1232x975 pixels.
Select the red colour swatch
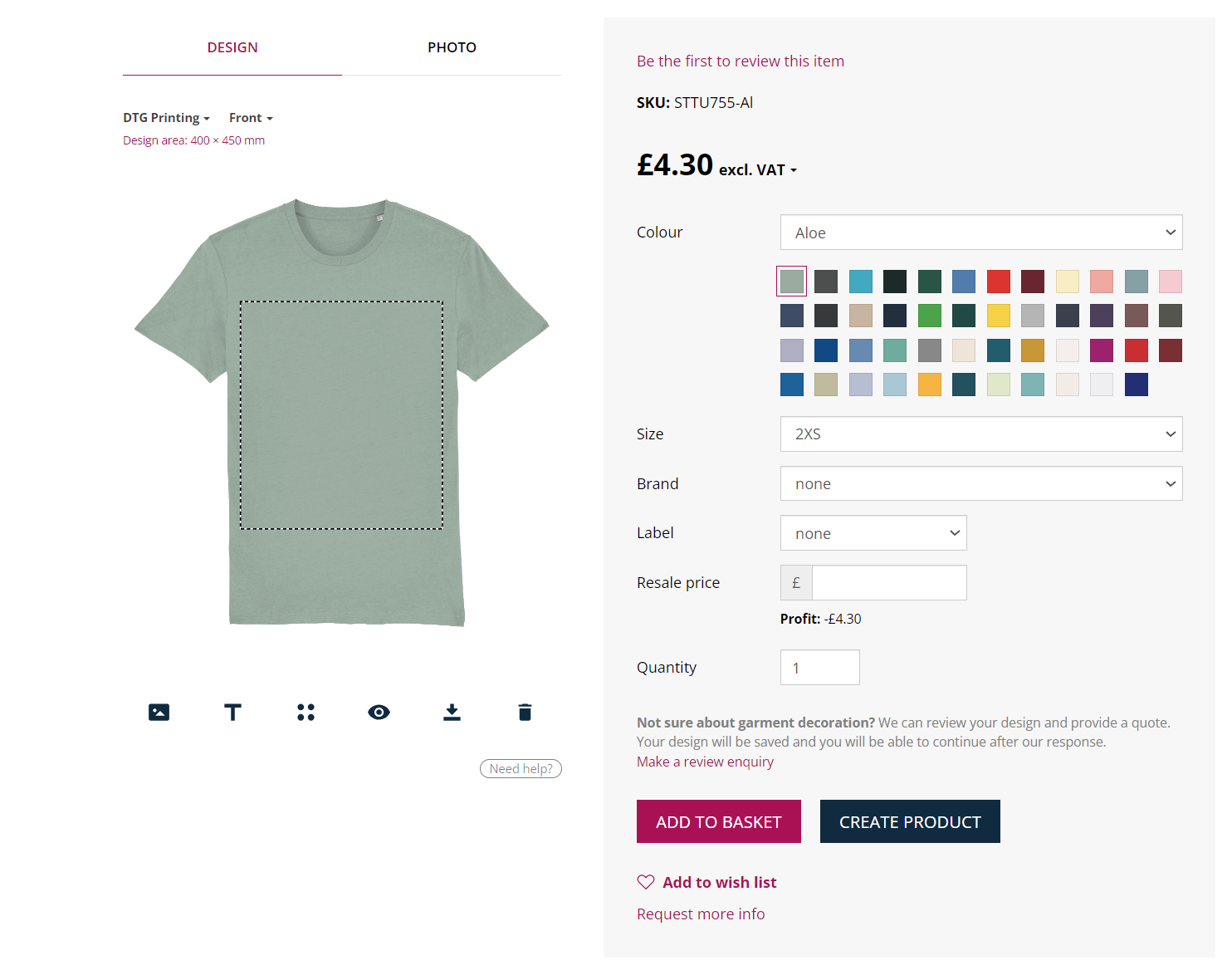point(999,282)
